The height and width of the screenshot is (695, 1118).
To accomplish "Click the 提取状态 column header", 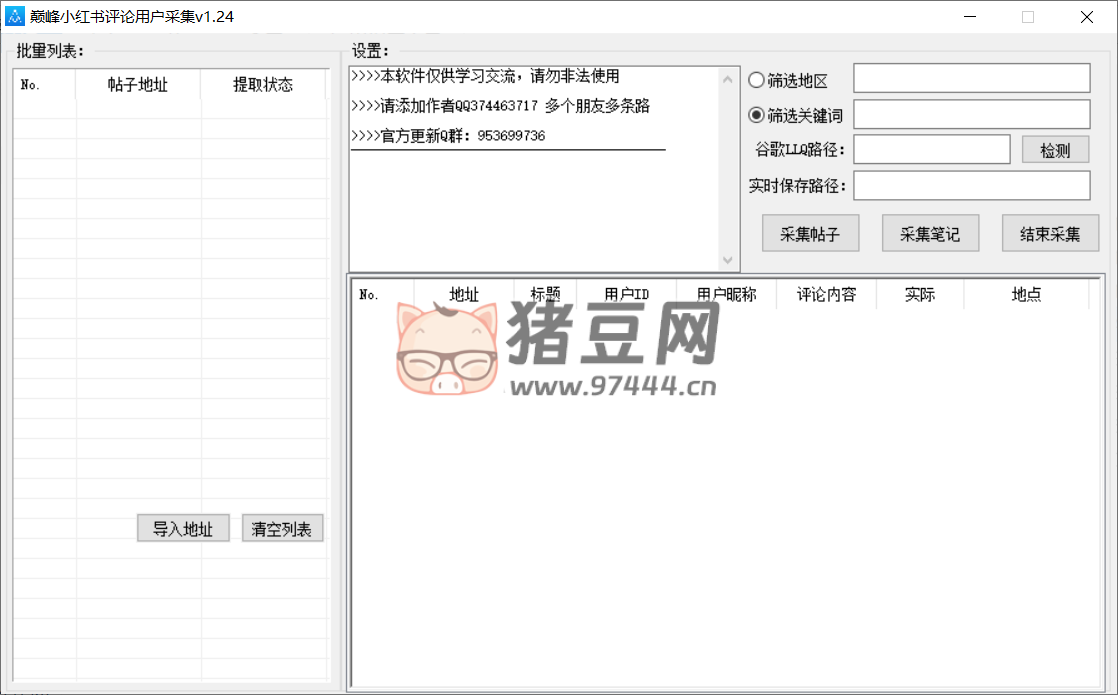I will [263, 85].
